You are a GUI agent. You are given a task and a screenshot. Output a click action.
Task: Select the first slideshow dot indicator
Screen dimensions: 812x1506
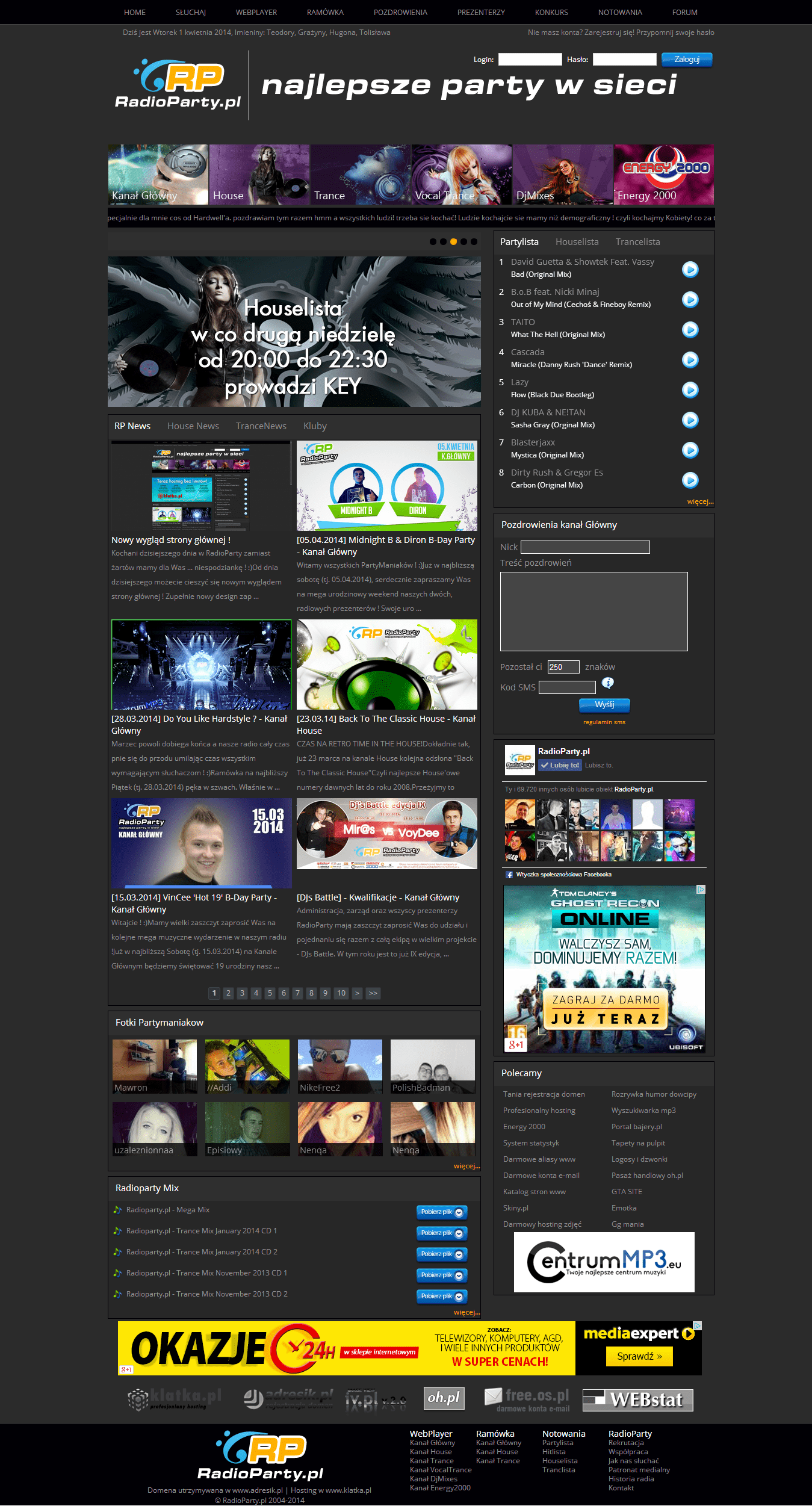[x=433, y=241]
